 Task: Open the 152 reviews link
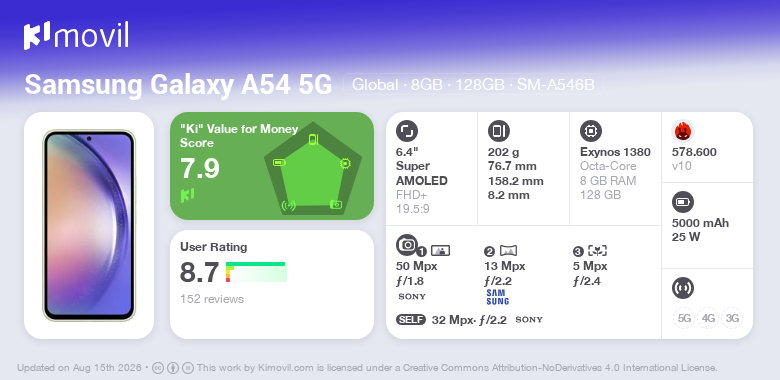point(212,299)
